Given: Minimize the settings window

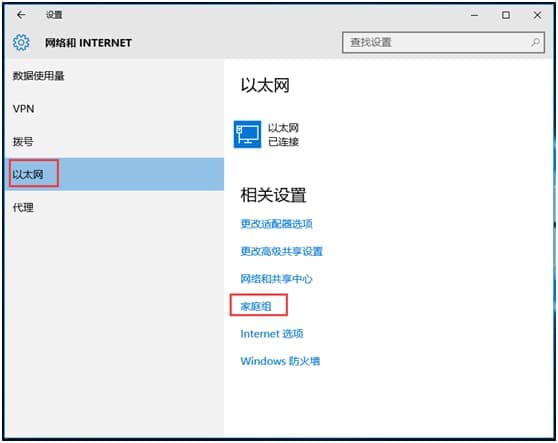Looking at the screenshot, I should point(474,15).
